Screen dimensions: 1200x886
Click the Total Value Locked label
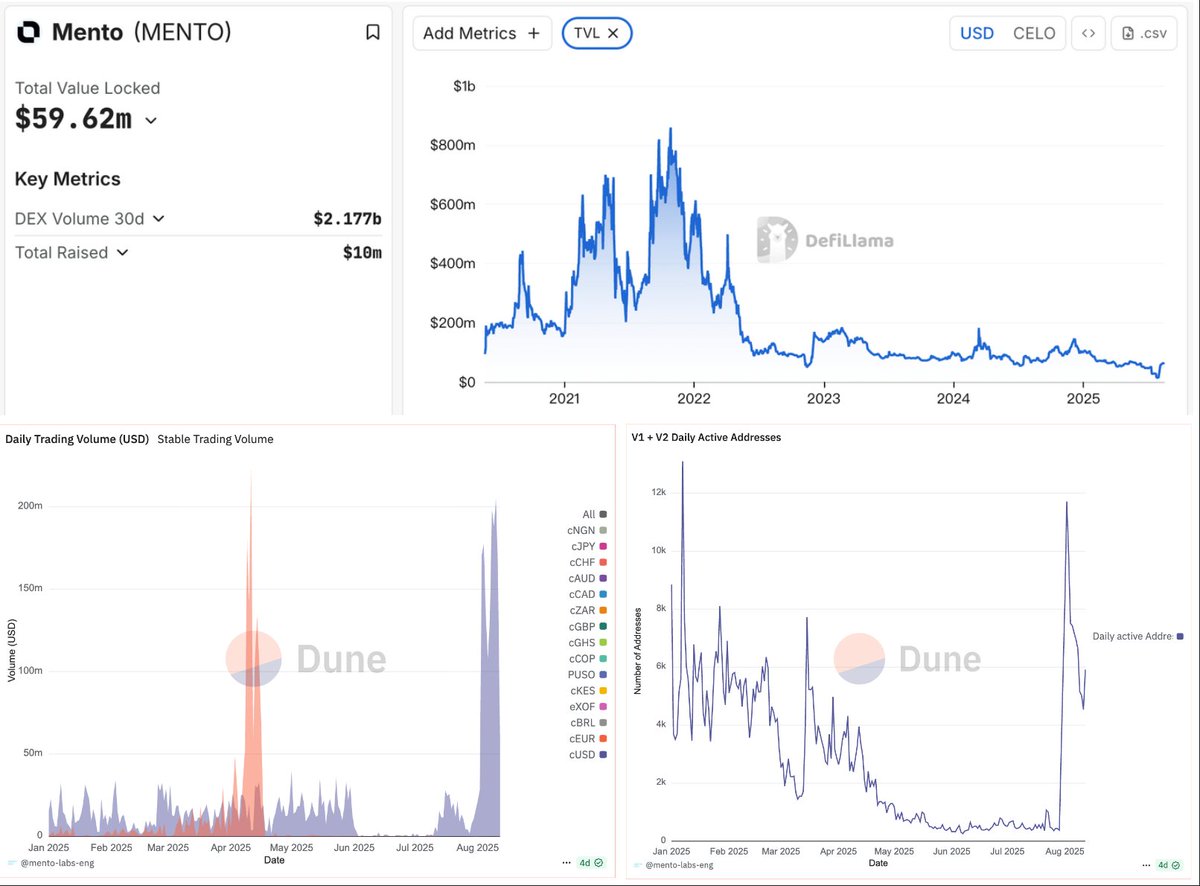click(87, 88)
